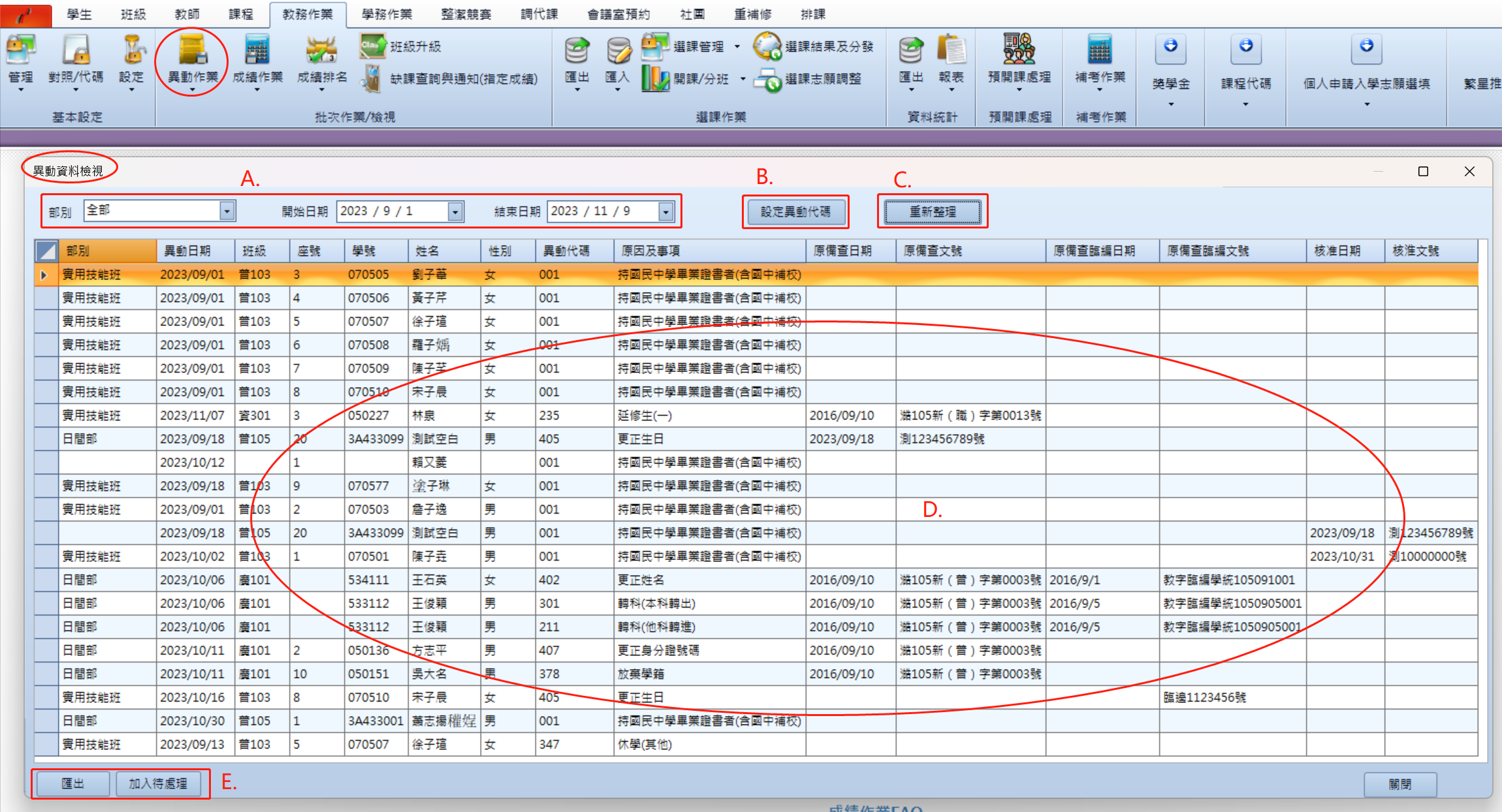Screen dimensions: 1502x812
Task: Switch to the 會議室預約 tab
Action: tap(618, 14)
